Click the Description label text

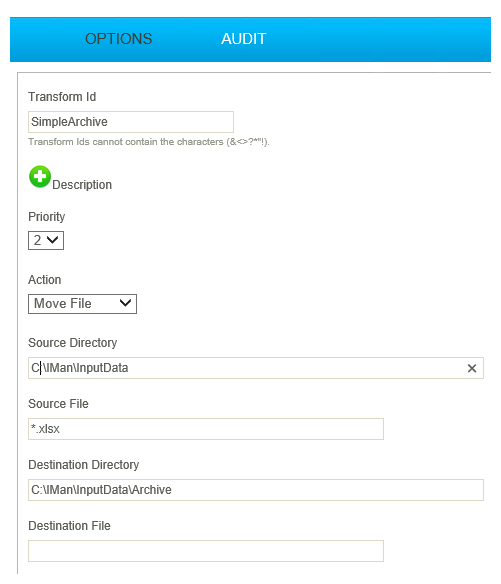82,185
